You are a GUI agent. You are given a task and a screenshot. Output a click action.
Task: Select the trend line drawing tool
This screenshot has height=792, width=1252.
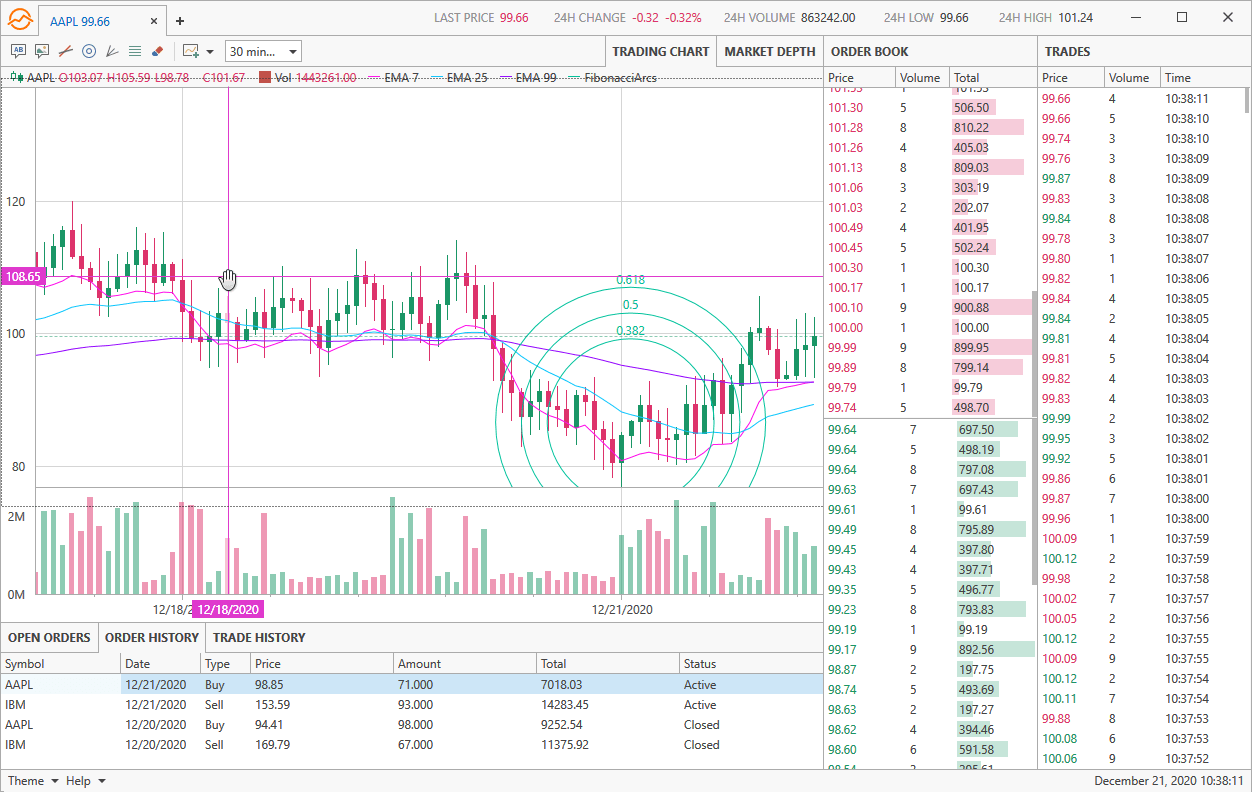(x=65, y=51)
